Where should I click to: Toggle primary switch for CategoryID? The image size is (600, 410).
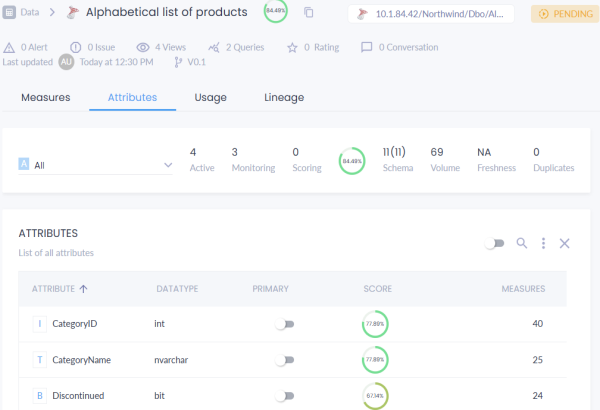point(285,324)
